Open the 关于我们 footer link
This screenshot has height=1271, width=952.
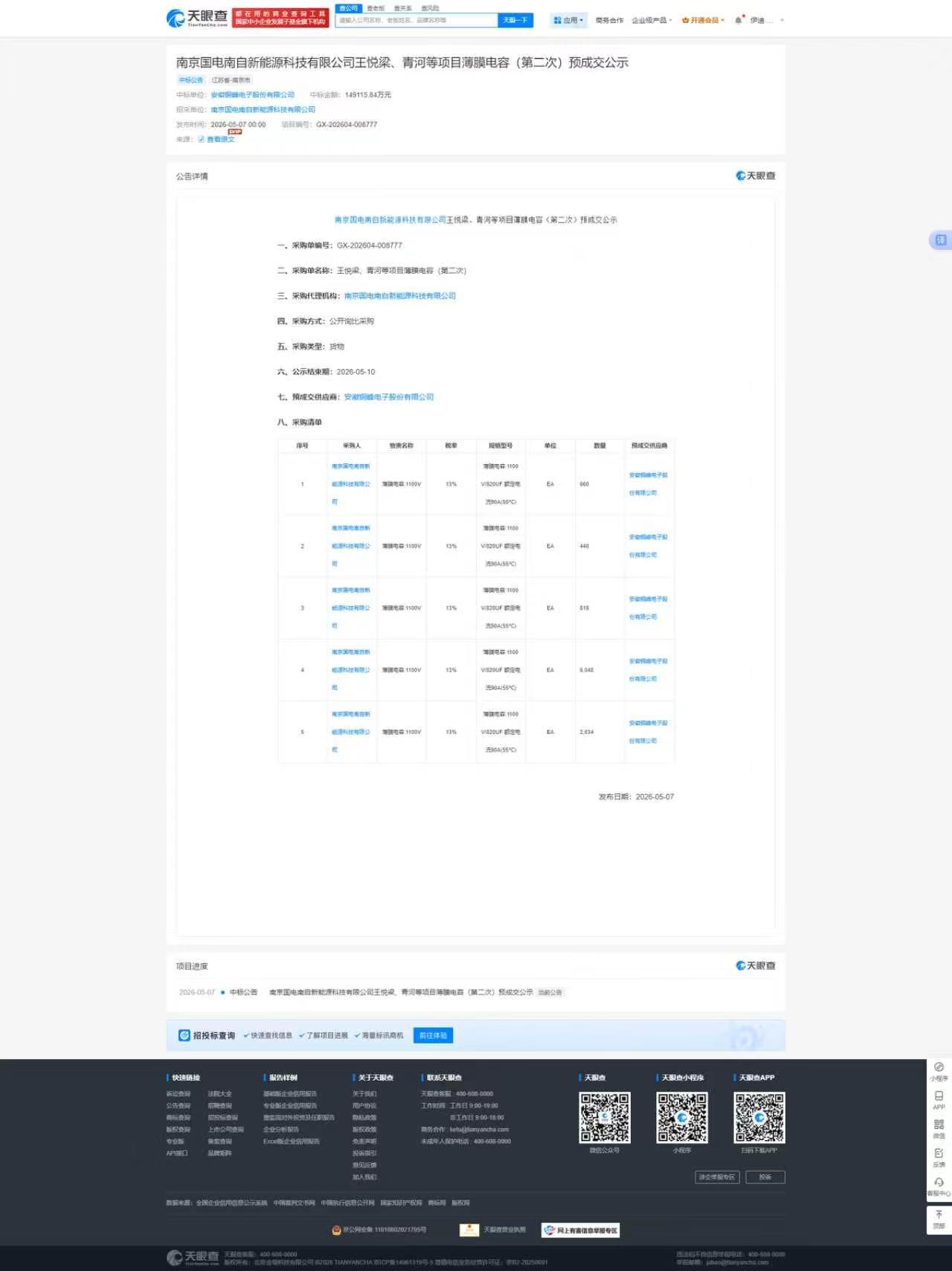pyautogui.click(x=364, y=1094)
